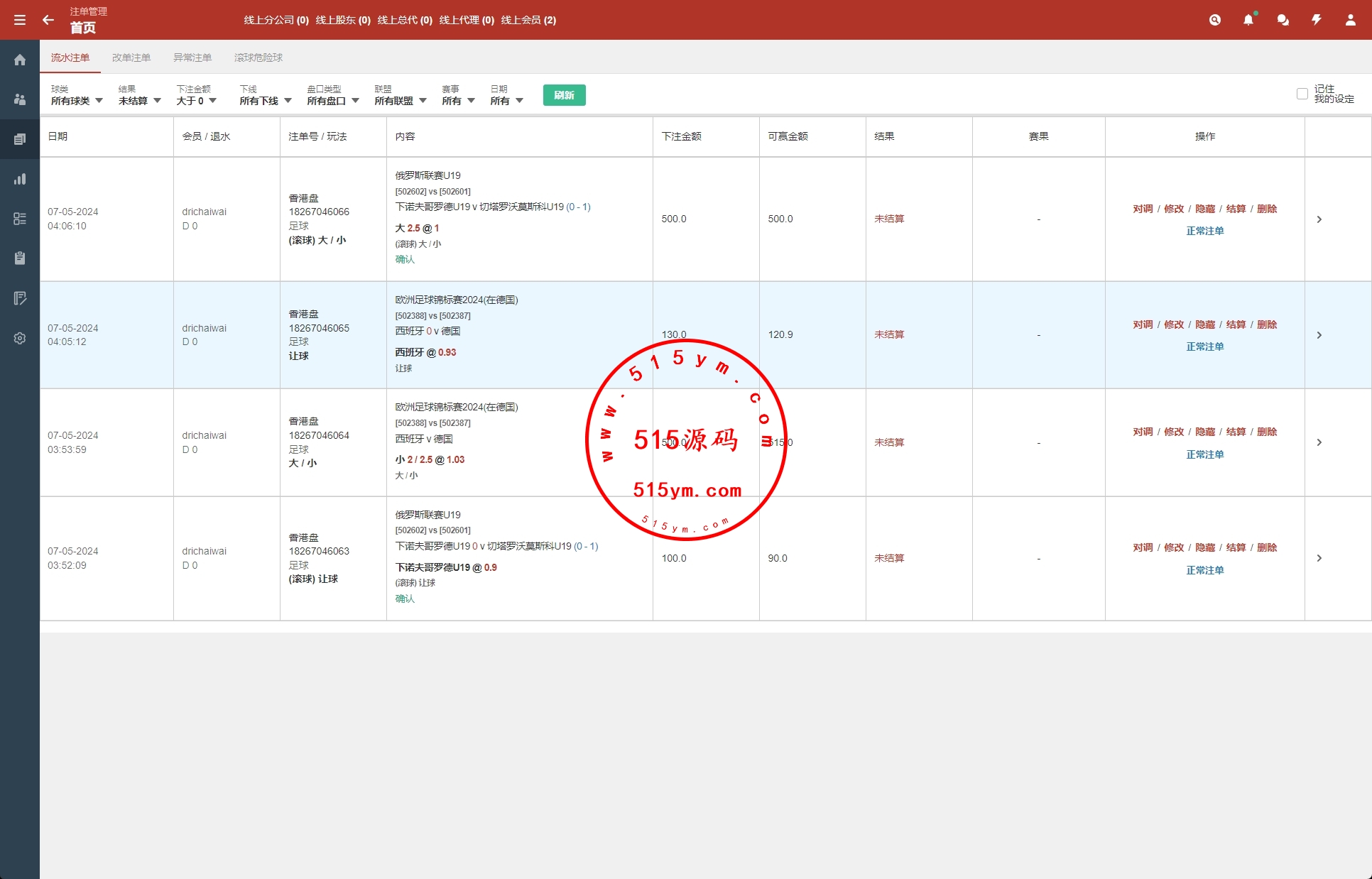The image size is (1372, 879).
Task: Open the chat messages icon
Action: 1283,20
